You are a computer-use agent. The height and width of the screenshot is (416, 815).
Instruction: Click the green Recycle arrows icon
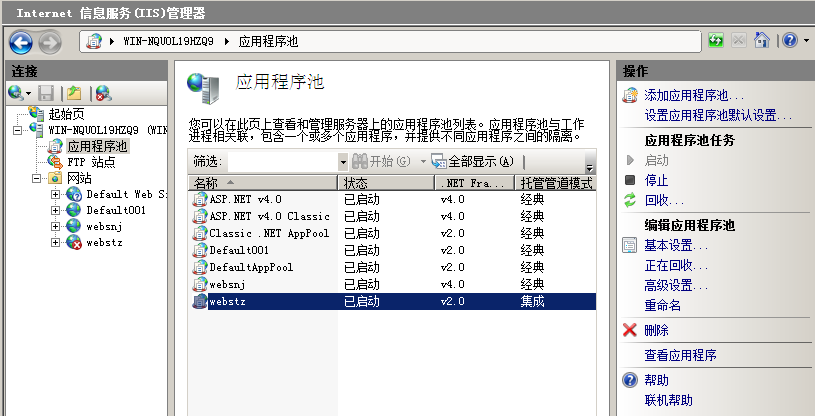pyautogui.click(x=630, y=200)
